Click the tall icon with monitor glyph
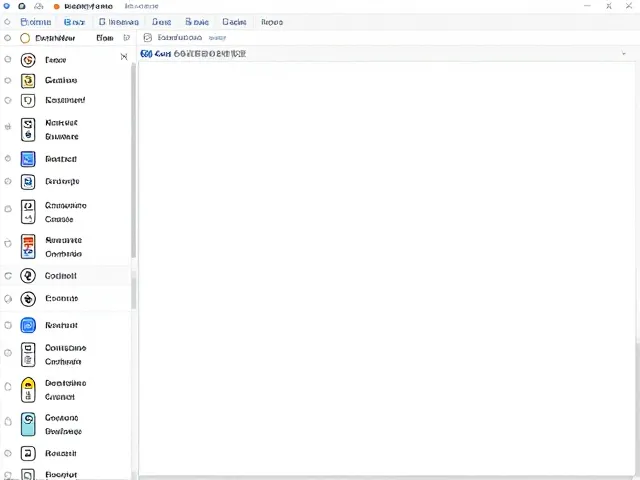 point(28,354)
